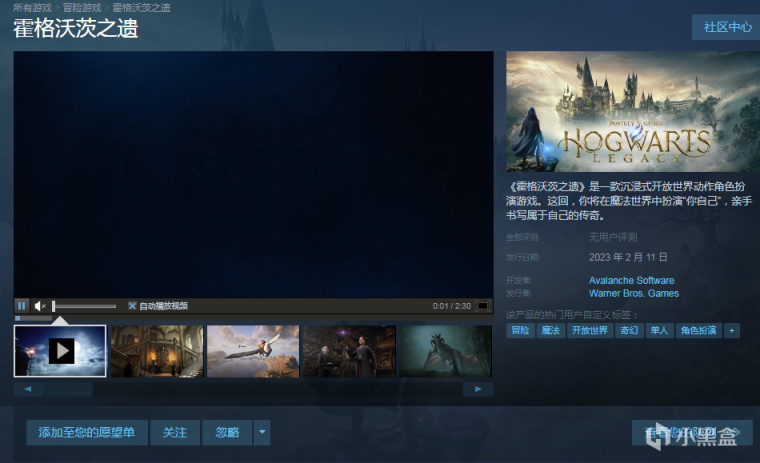
Task: Click the 忽略 button
Action: click(x=227, y=432)
